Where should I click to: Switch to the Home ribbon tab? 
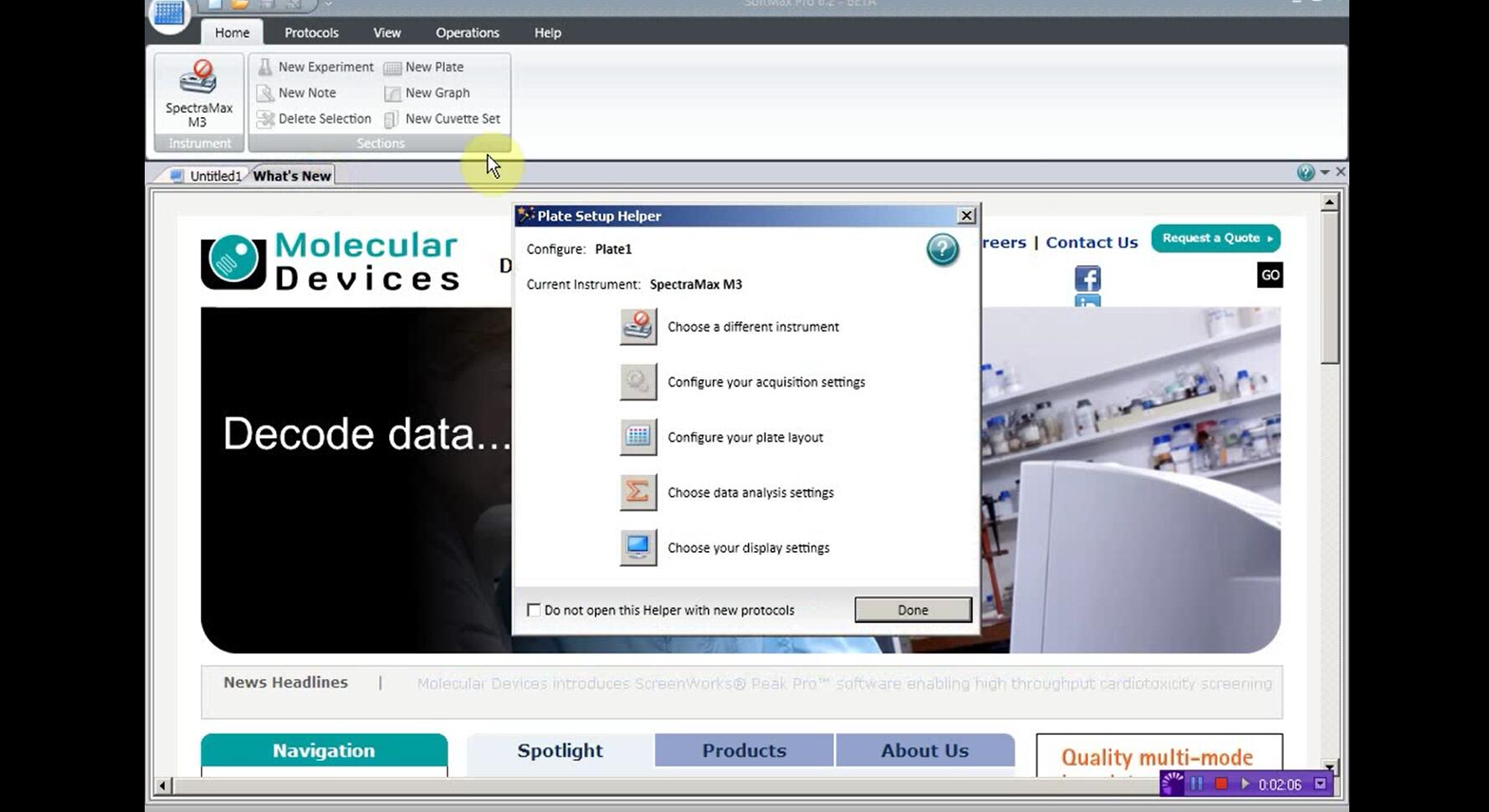(232, 33)
